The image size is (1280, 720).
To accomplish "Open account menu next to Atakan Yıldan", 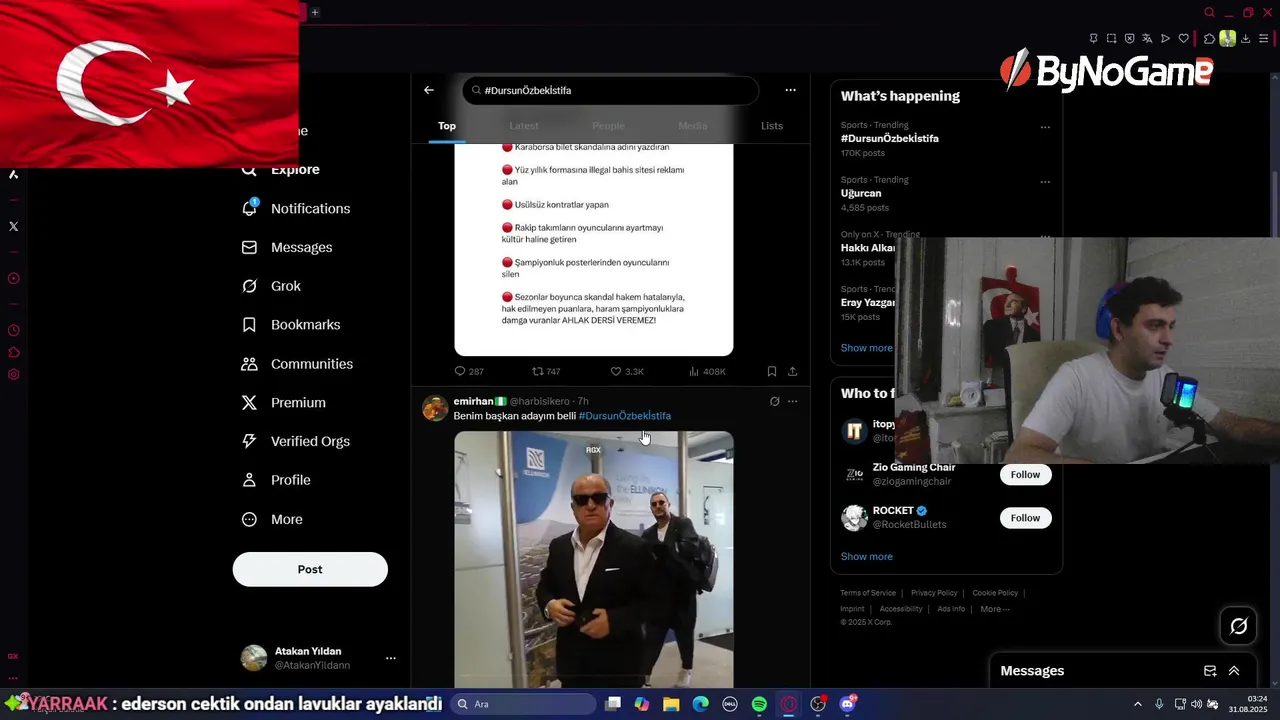I will [x=391, y=658].
